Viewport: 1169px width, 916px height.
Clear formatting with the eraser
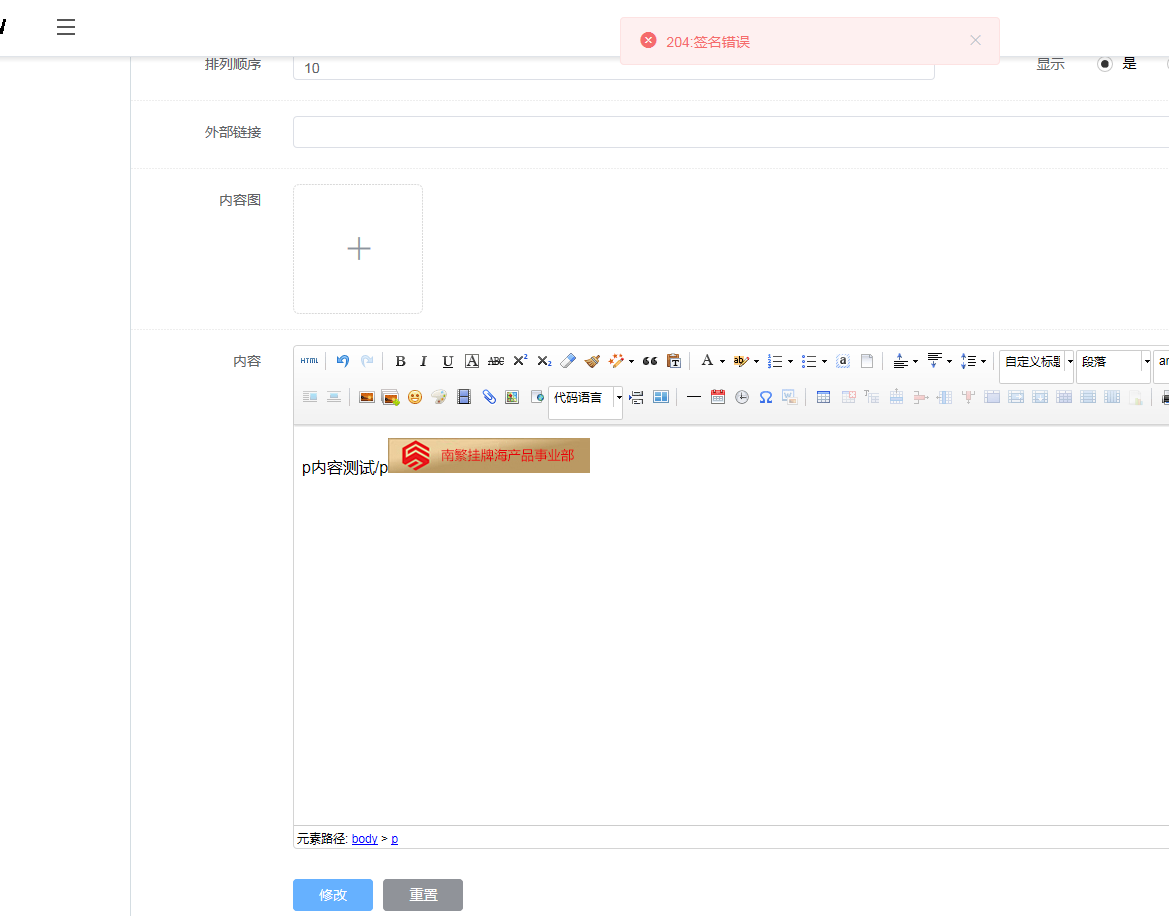pyautogui.click(x=568, y=361)
